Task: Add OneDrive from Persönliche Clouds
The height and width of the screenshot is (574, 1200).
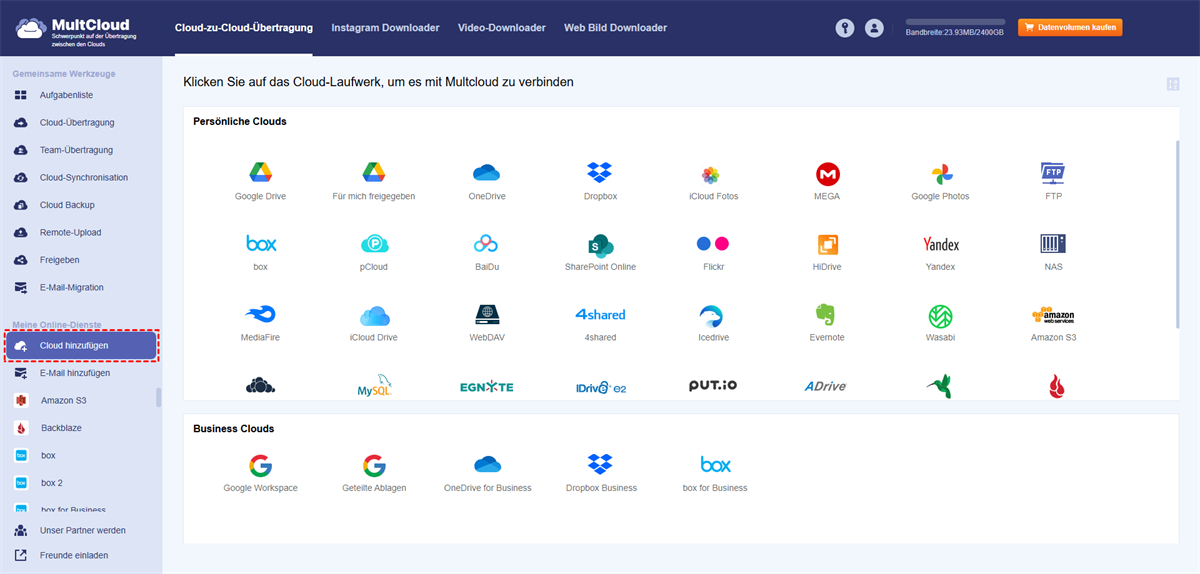Action: coord(487,173)
